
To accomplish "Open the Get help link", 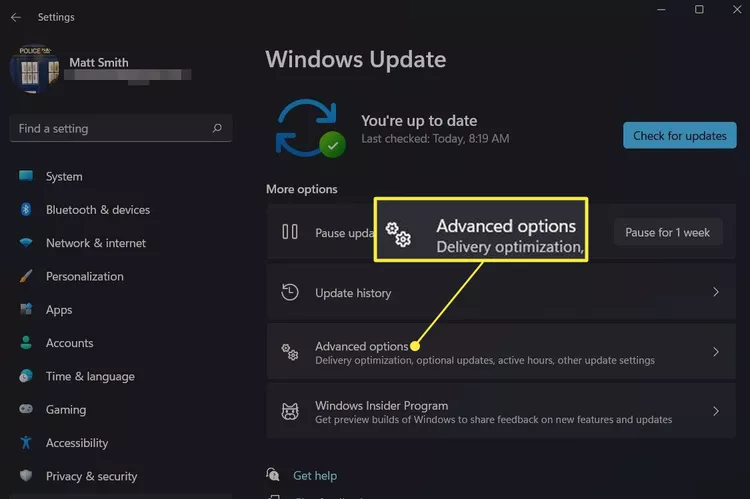I will (x=315, y=475).
